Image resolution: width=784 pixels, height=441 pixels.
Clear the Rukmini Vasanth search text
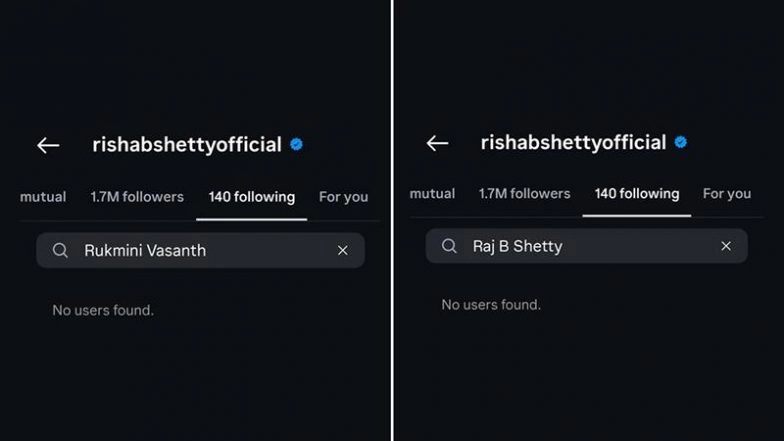pyautogui.click(x=343, y=251)
